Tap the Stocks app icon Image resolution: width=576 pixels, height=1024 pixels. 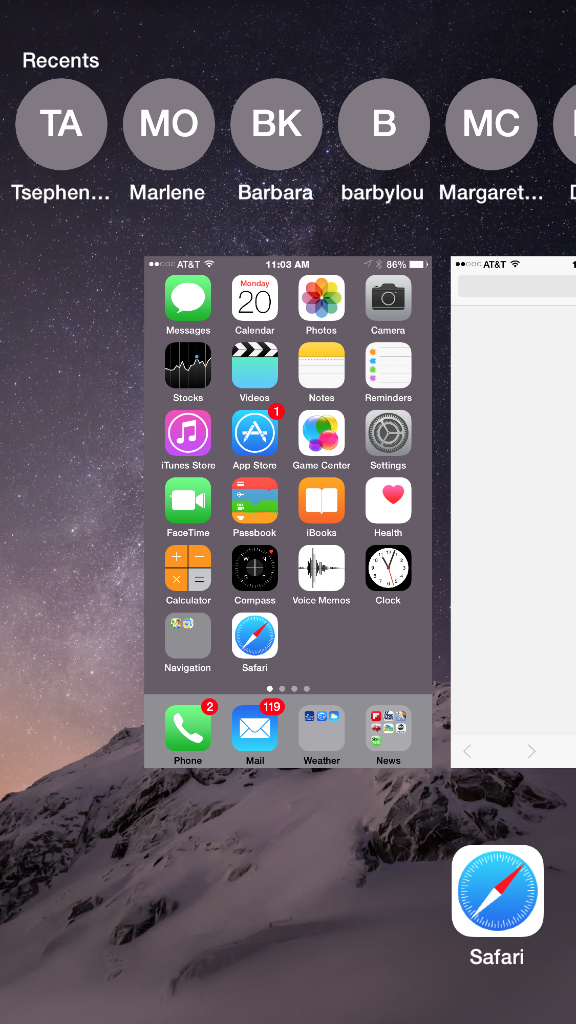(x=188, y=365)
